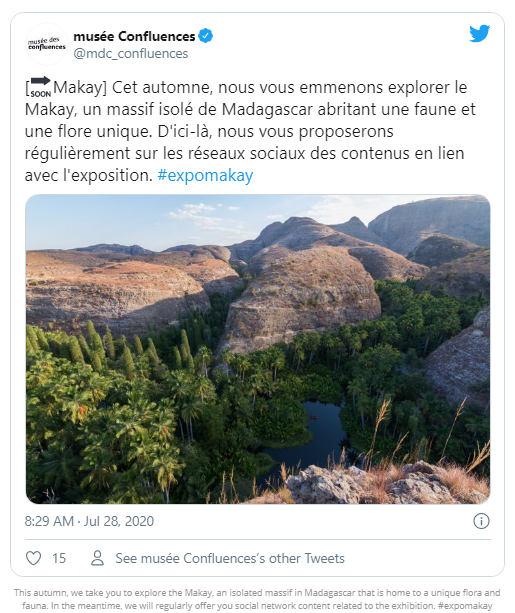Open the tweet info circle icon

481,521
